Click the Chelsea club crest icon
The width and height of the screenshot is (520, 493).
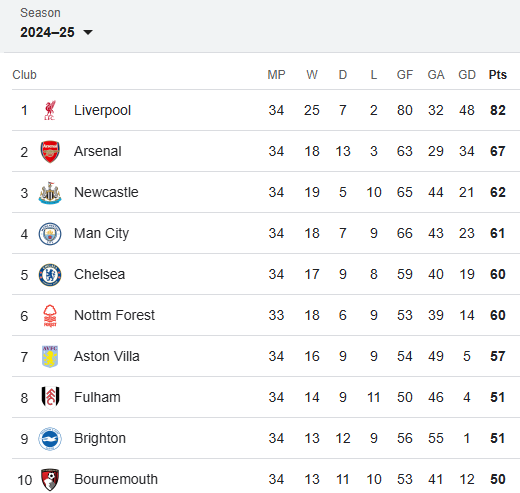point(50,275)
